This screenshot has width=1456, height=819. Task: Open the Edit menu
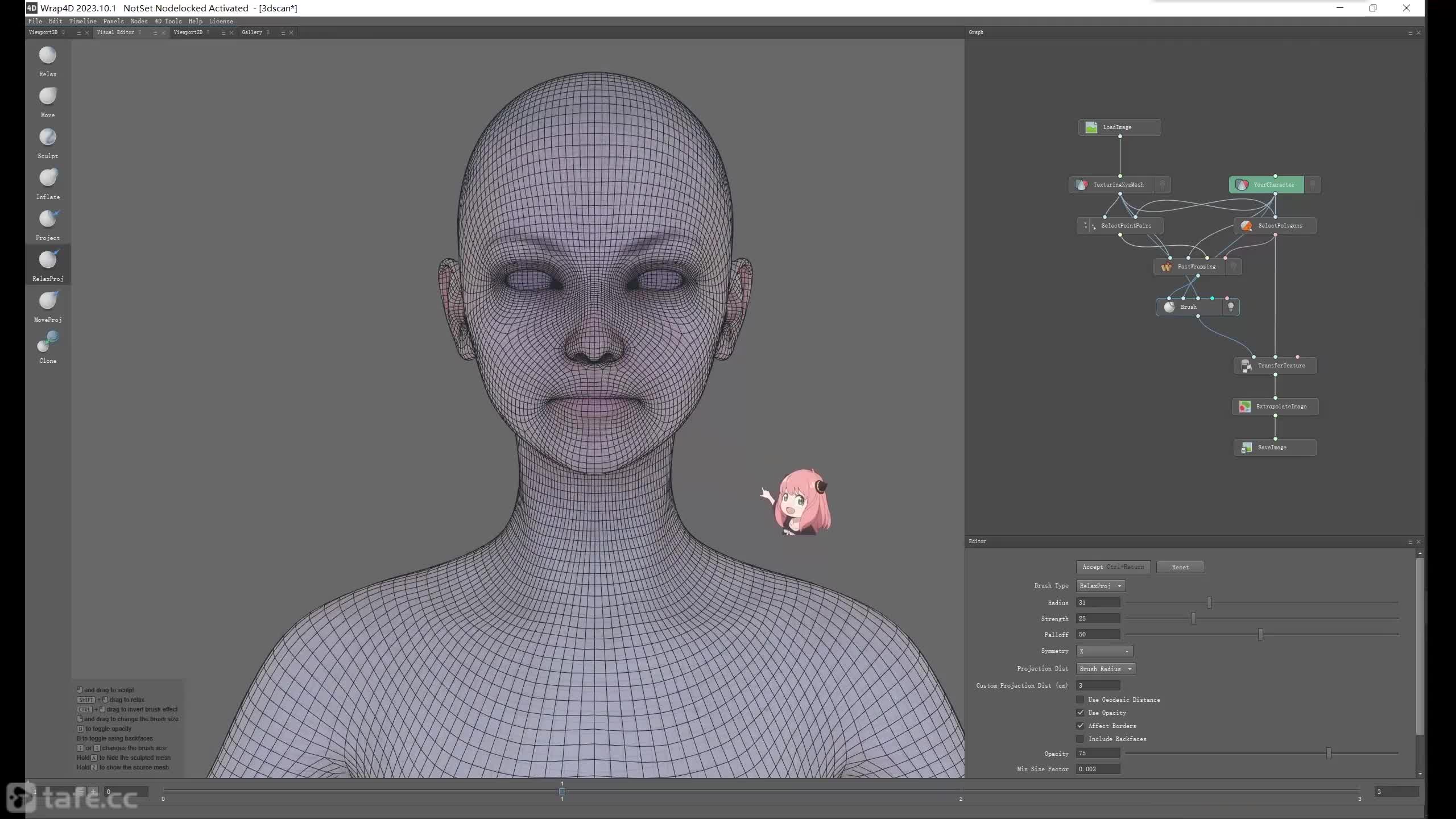click(56, 21)
